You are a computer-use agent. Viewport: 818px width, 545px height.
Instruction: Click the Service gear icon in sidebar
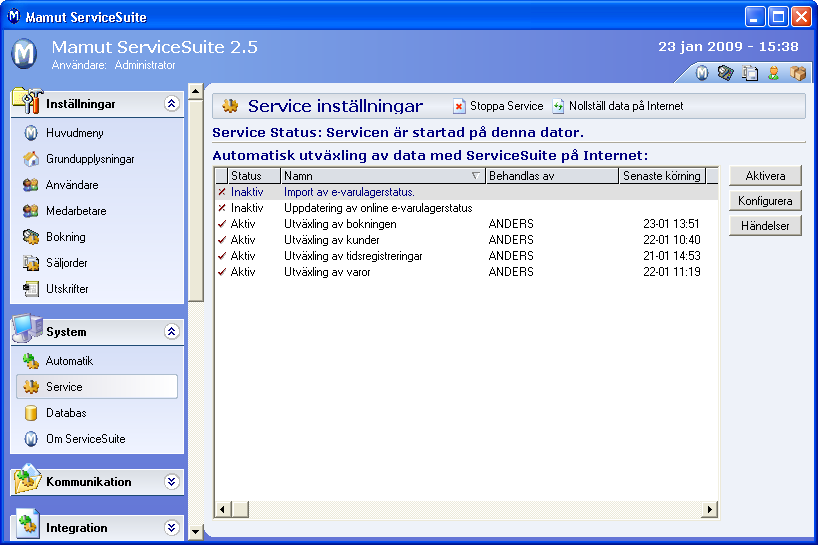point(31,387)
